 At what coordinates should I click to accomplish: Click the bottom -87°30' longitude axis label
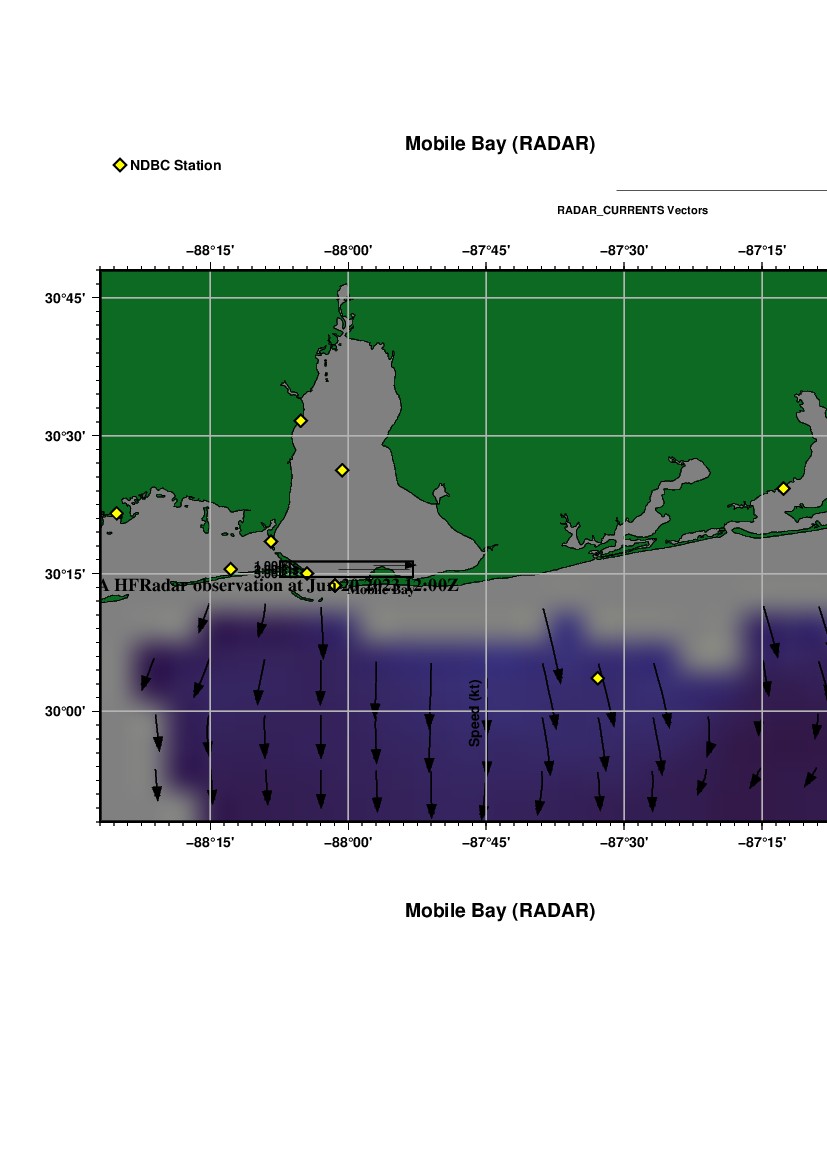point(624,843)
